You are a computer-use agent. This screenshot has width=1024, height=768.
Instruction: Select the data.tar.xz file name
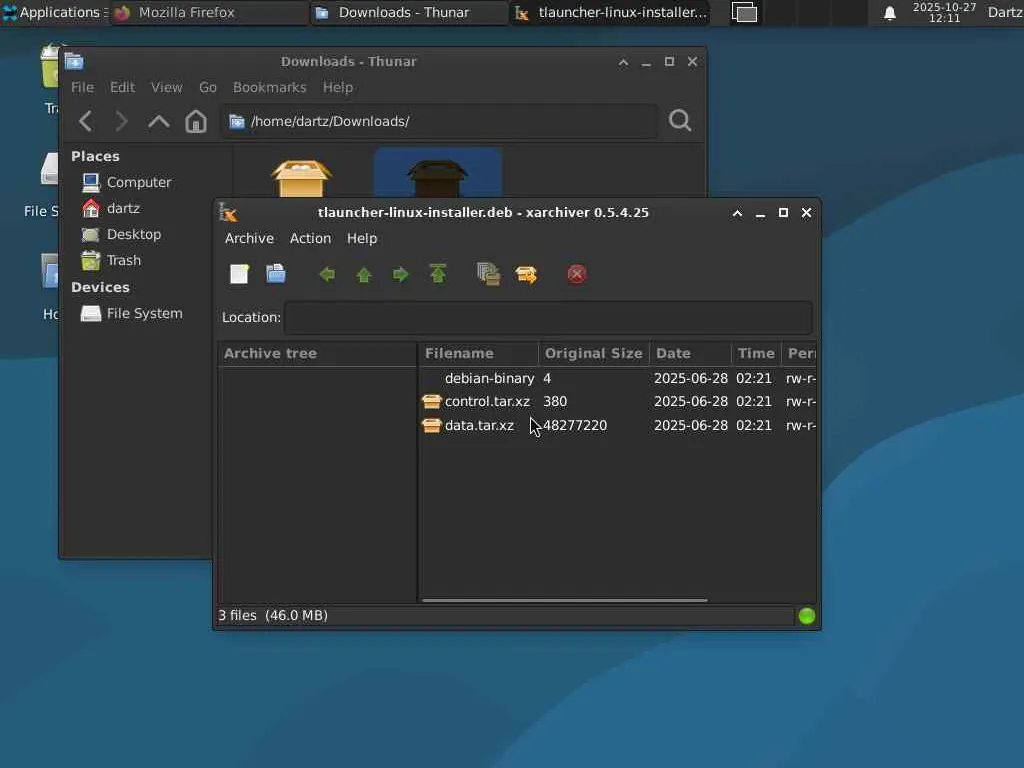pyautogui.click(x=479, y=426)
